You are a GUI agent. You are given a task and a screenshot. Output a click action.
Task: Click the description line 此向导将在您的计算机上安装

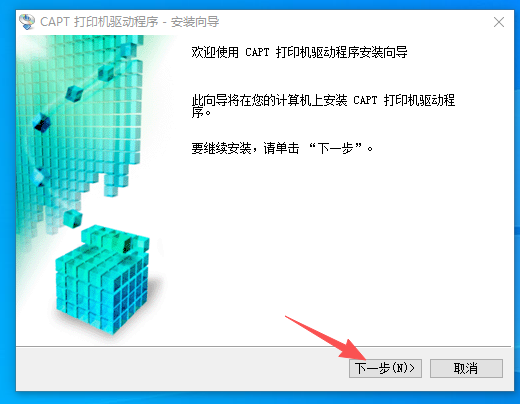269,100
